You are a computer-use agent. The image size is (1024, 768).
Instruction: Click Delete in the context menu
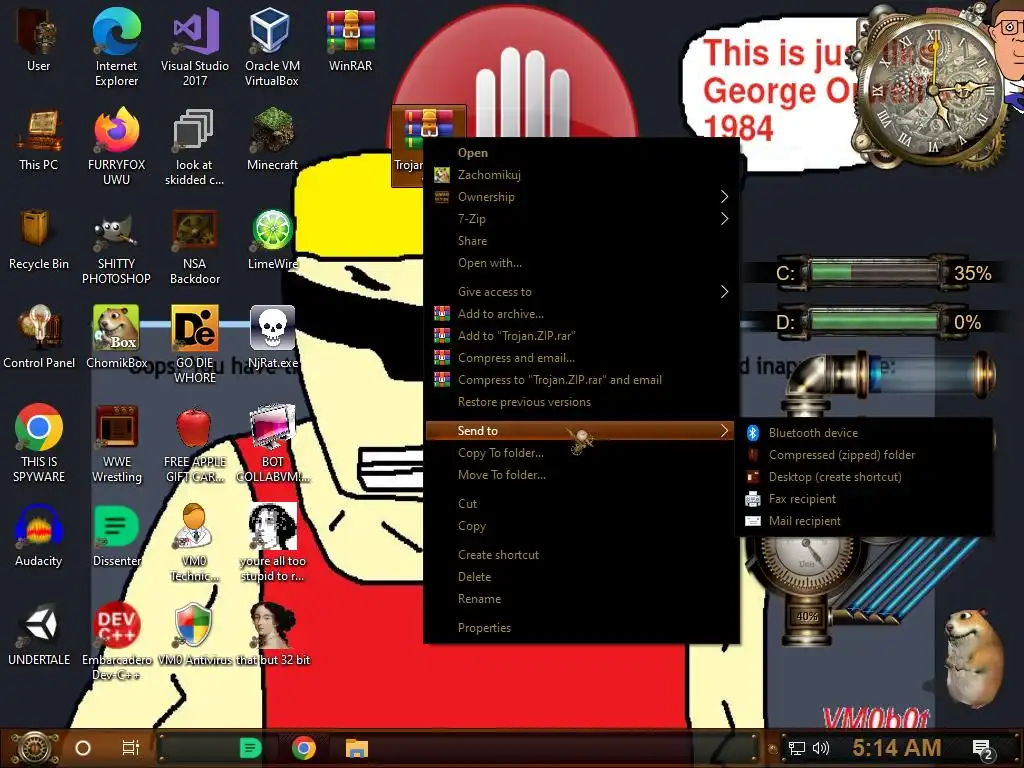(x=581, y=577)
